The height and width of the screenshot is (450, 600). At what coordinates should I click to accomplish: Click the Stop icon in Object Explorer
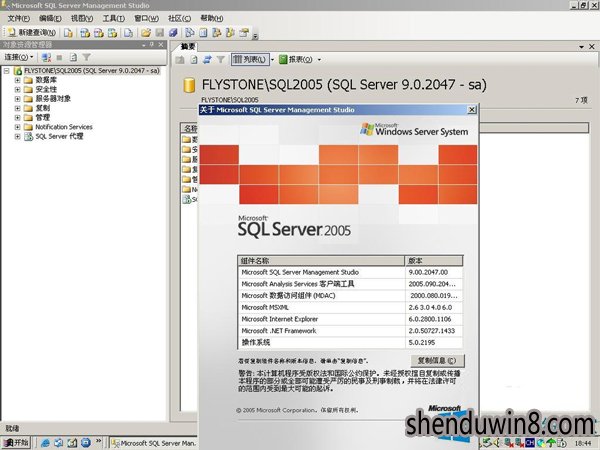[x=59, y=57]
